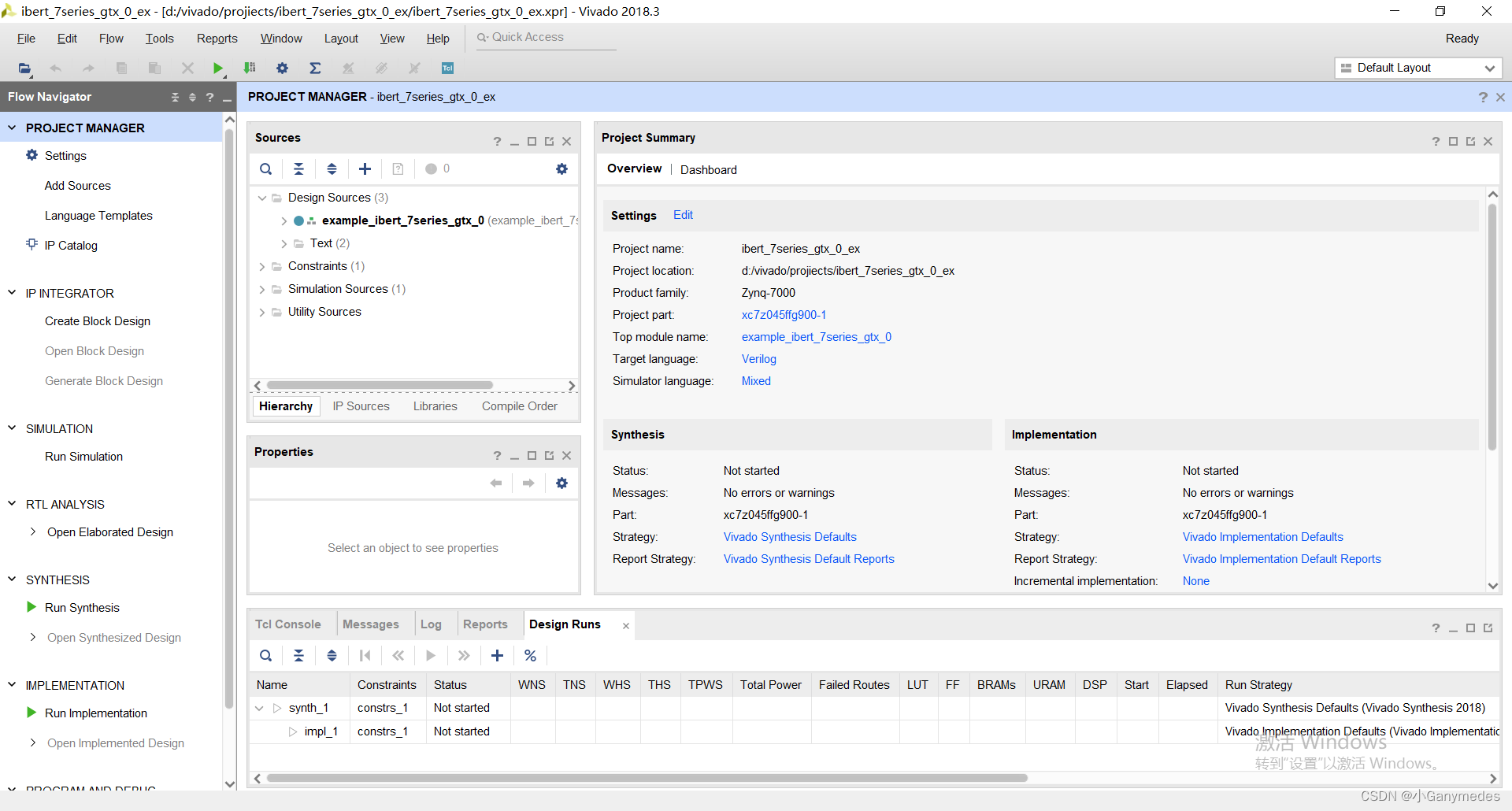Viewport: 1512px width, 811px height.
Task: Click inside the Quick Access search field
Action: pos(545,38)
